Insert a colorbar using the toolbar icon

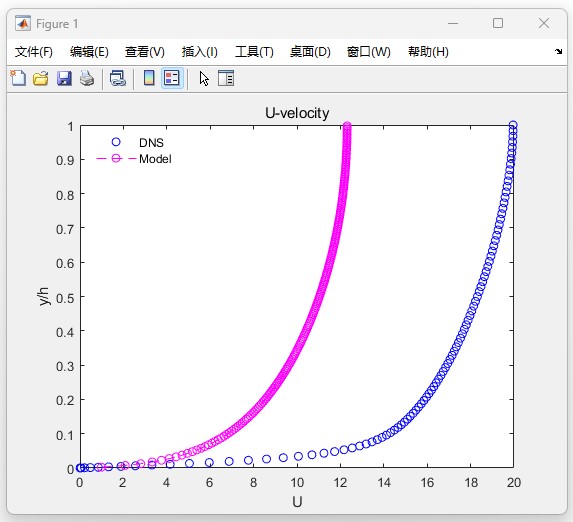149,78
